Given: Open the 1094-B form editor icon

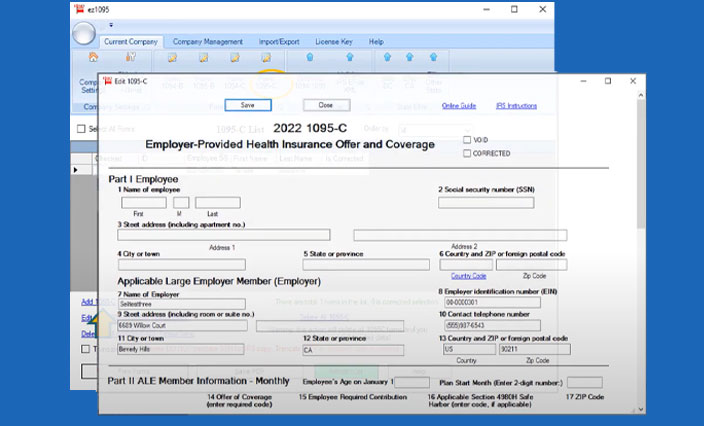Looking at the screenshot, I should point(172,57).
